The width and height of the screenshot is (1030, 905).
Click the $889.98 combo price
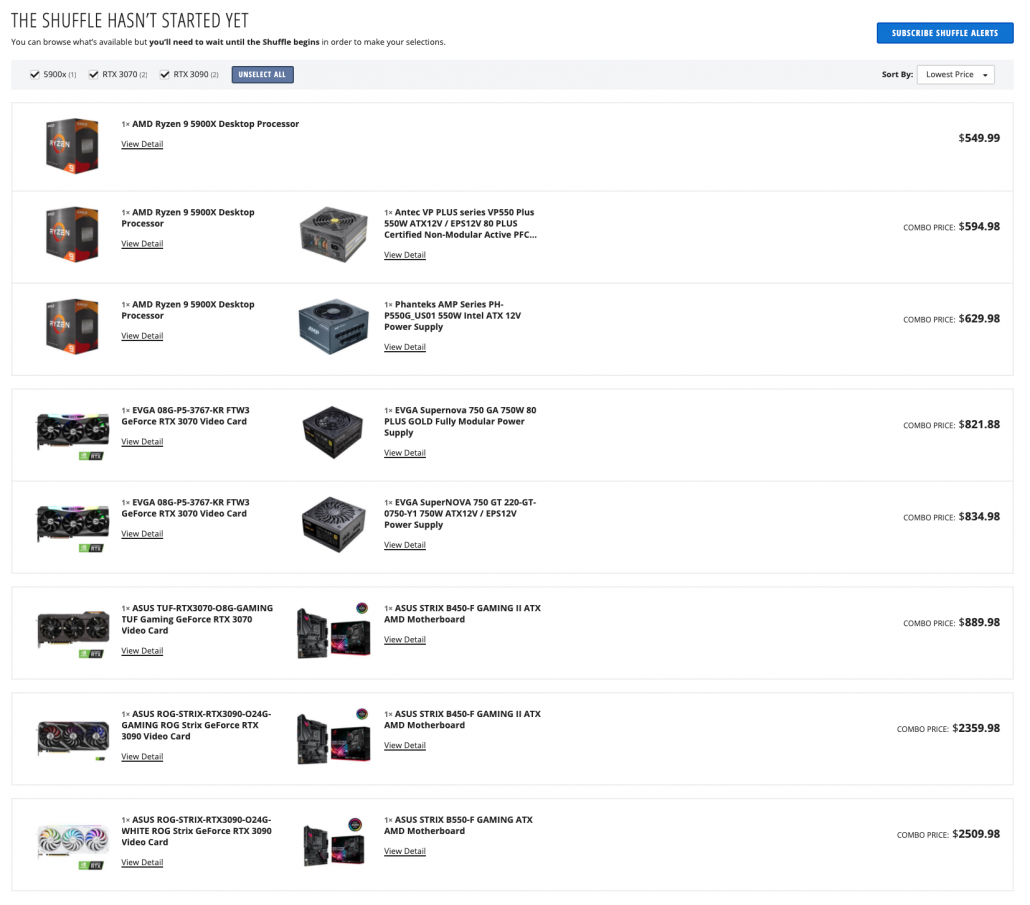(x=979, y=622)
